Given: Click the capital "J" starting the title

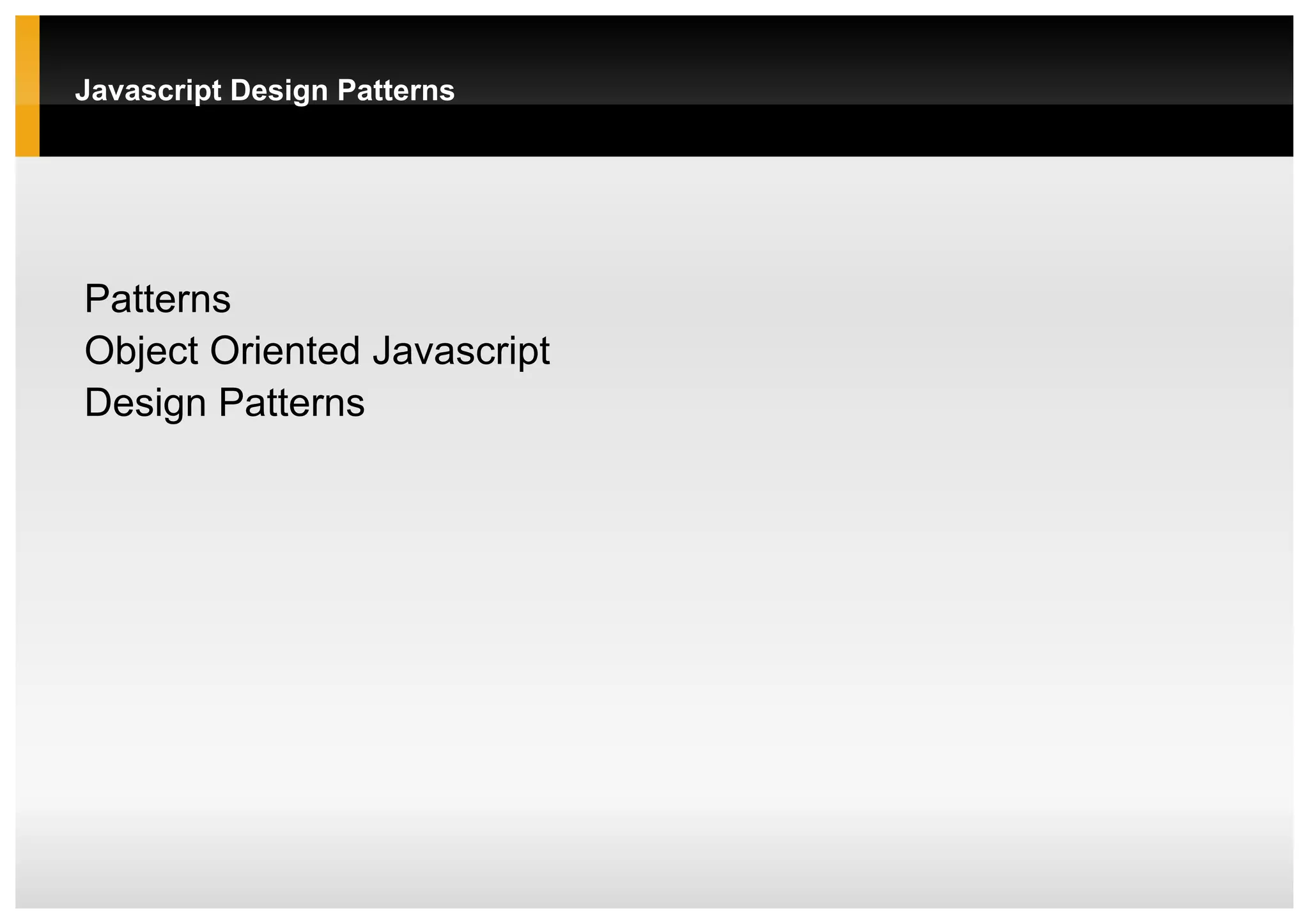Looking at the screenshot, I should pos(82,91).
